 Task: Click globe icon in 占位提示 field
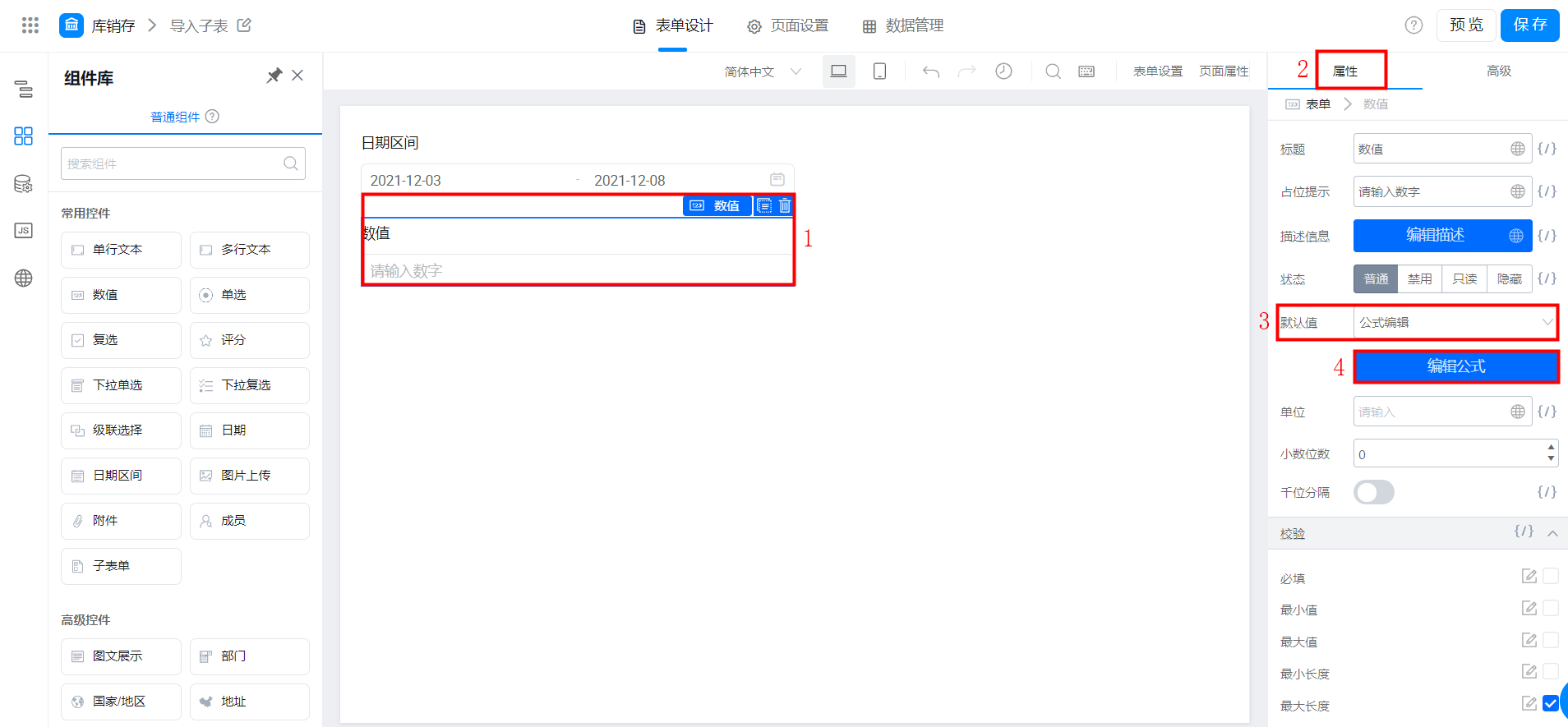[x=1518, y=191]
